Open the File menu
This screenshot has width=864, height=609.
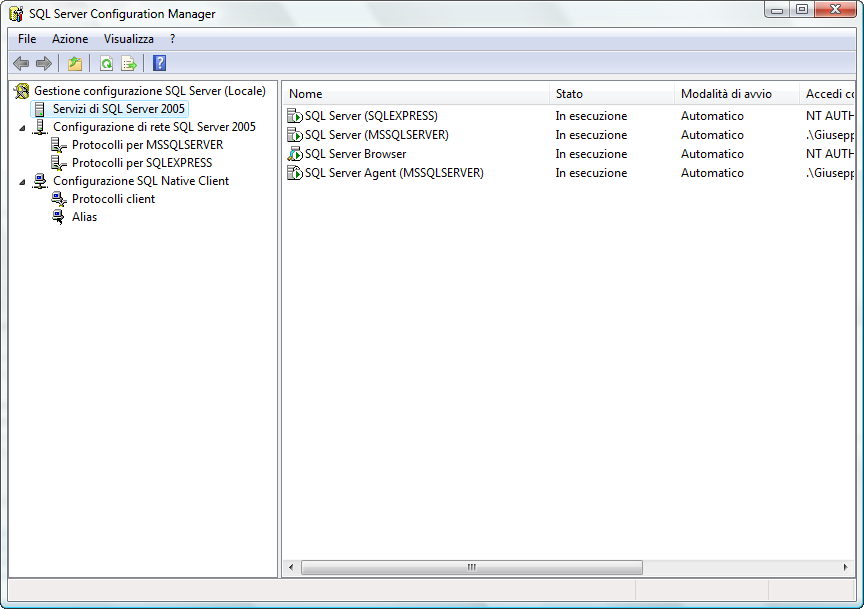click(x=27, y=39)
